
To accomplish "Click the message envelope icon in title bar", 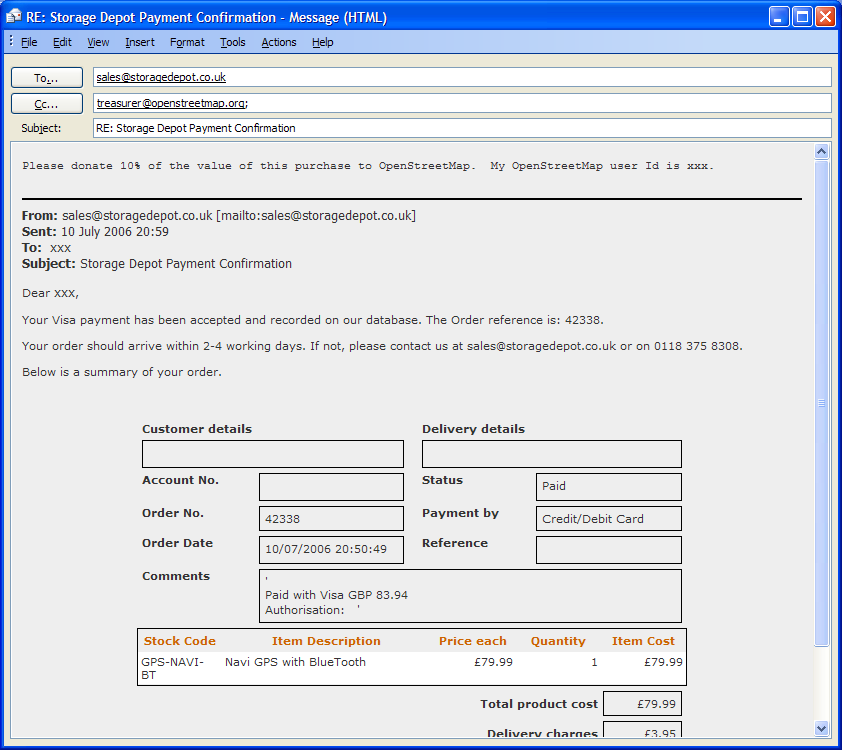I will tap(13, 17).
